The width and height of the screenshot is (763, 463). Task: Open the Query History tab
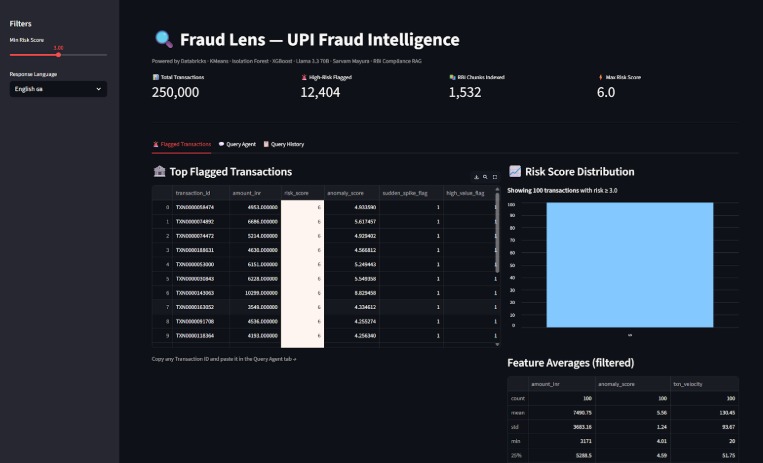[284, 145]
